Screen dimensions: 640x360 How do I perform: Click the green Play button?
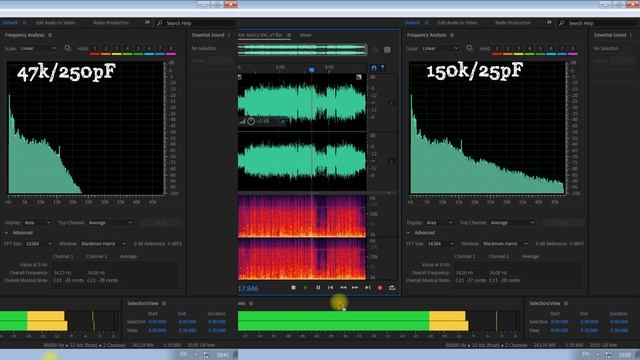[x=305, y=288]
